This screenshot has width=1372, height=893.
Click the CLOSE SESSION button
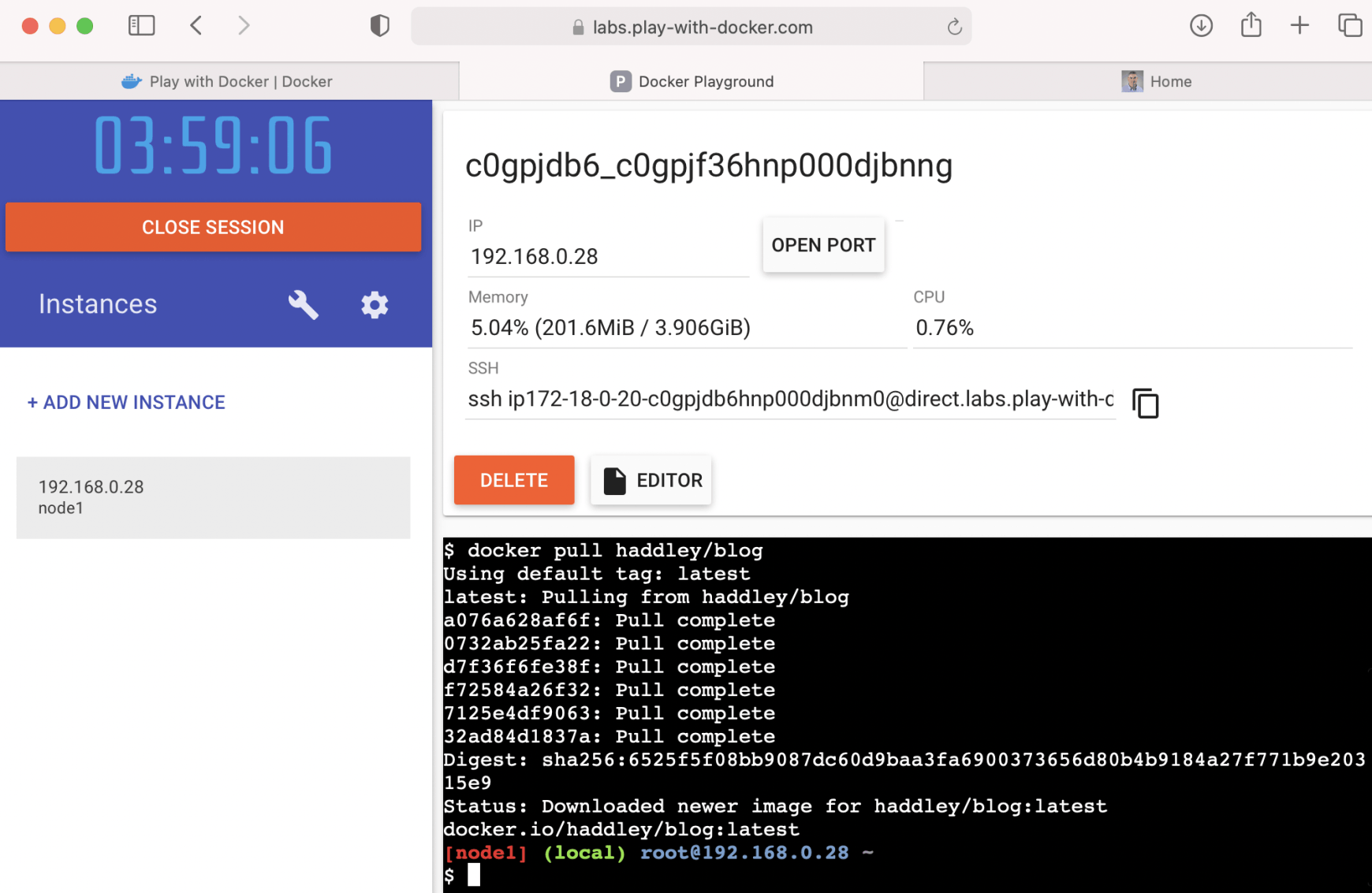pyautogui.click(x=213, y=227)
